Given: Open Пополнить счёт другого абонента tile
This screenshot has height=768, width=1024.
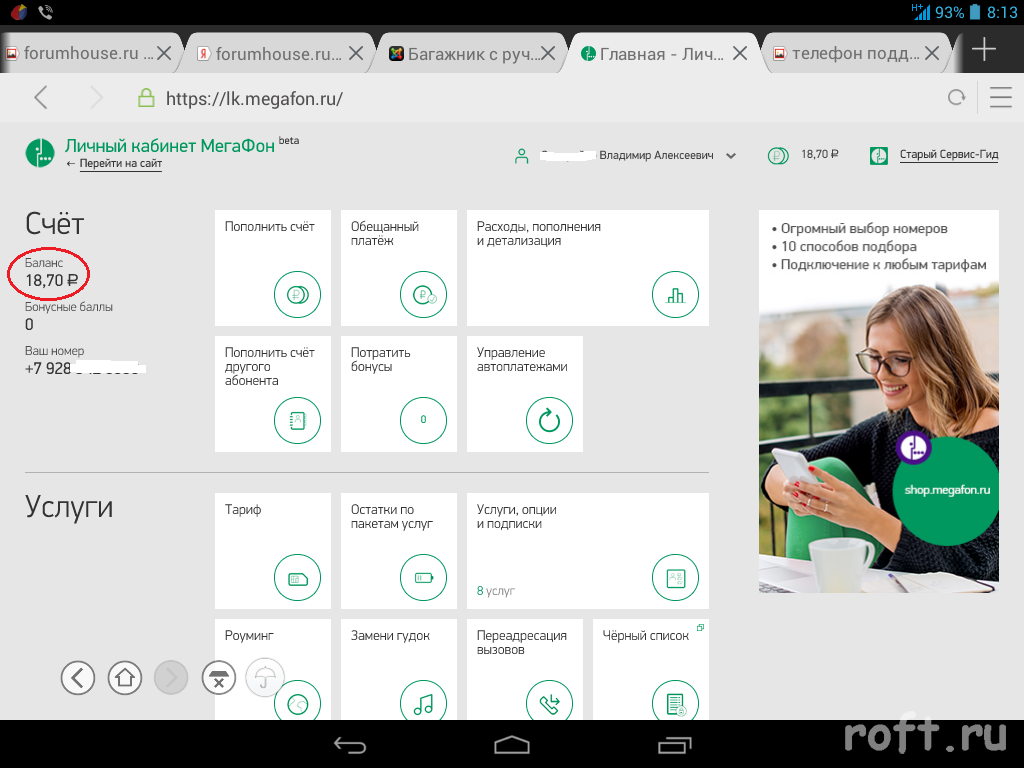Looking at the screenshot, I should (x=272, y=393).
